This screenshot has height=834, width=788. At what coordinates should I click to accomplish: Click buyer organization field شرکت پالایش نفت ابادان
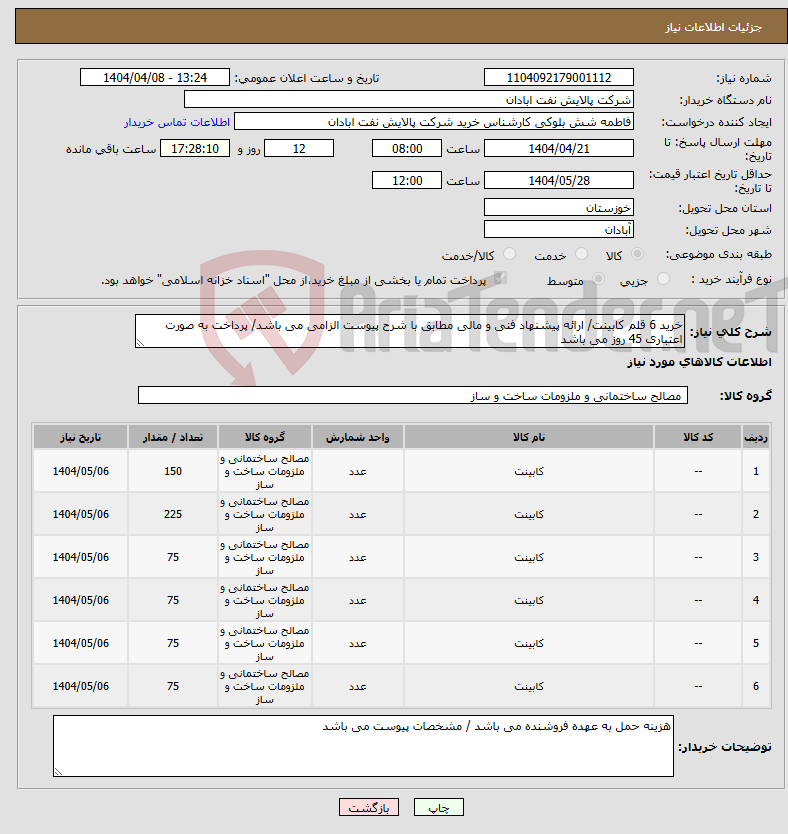[409, 100]
